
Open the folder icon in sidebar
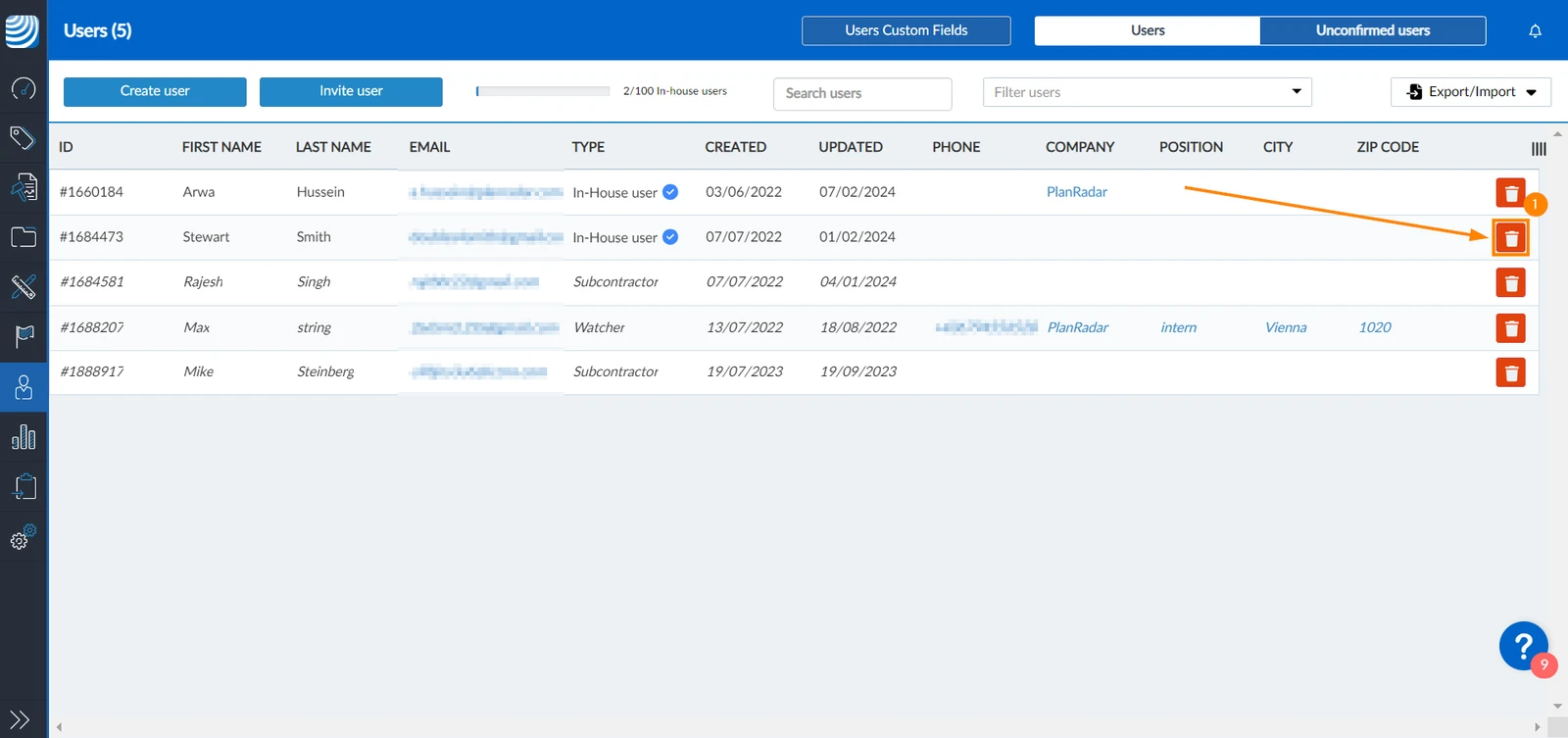tap(24, 236)
